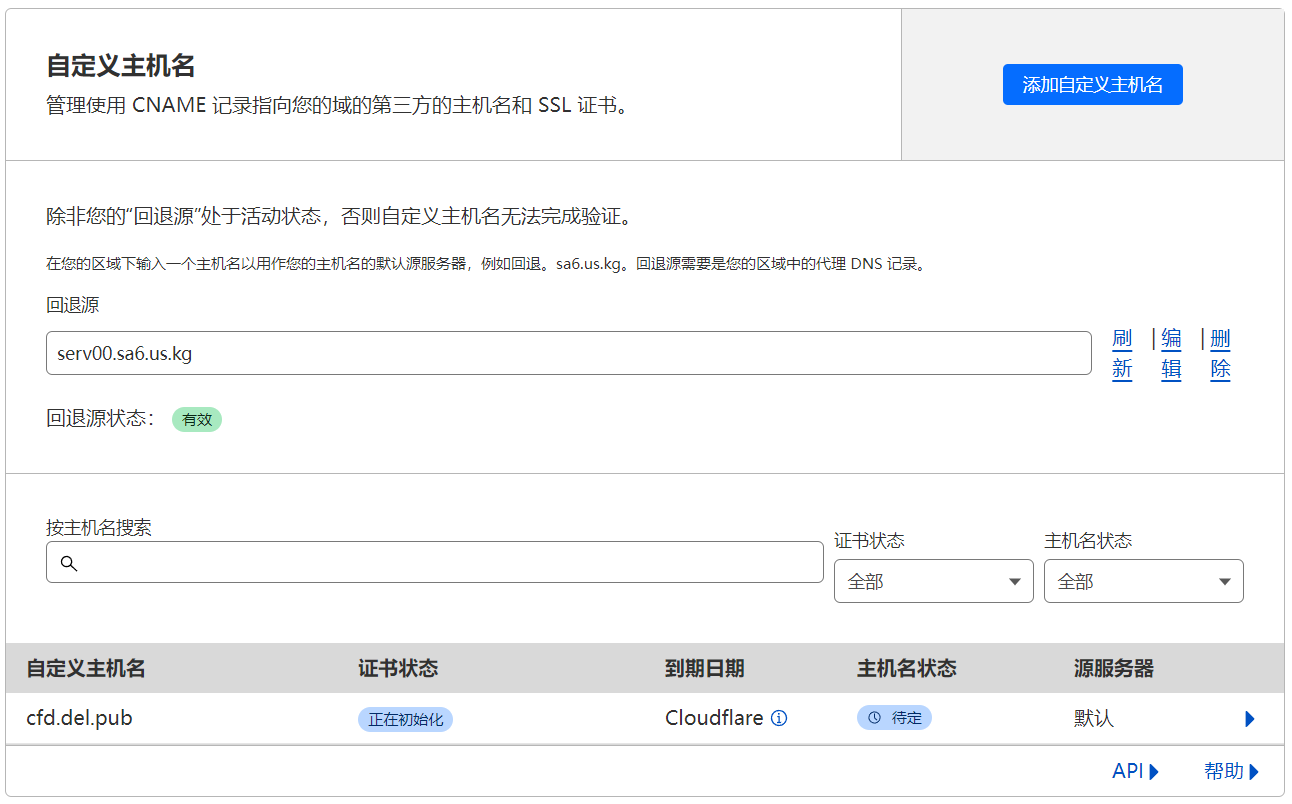Viewport: 1292px width, 804px height.
Task: Click the 证书状态 column header
Action: [x=398, y=668]
